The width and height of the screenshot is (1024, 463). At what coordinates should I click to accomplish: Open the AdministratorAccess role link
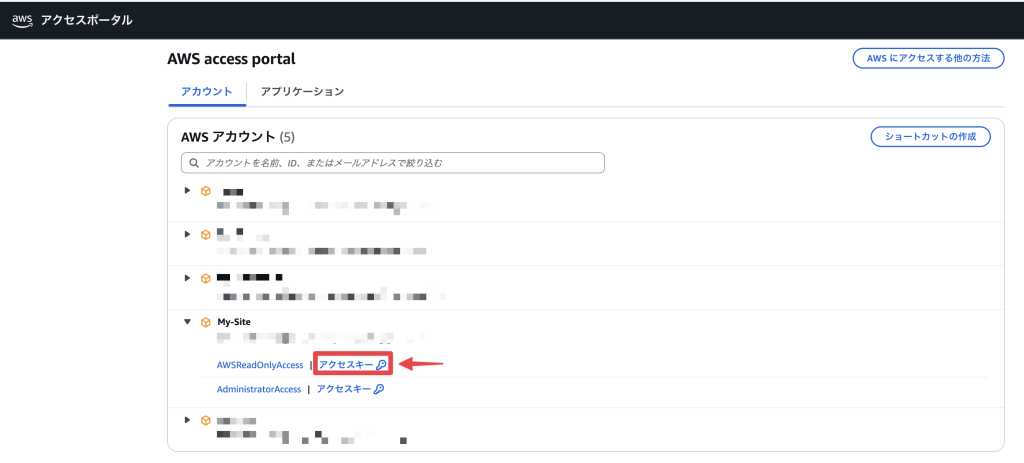(x=259, y=389)
